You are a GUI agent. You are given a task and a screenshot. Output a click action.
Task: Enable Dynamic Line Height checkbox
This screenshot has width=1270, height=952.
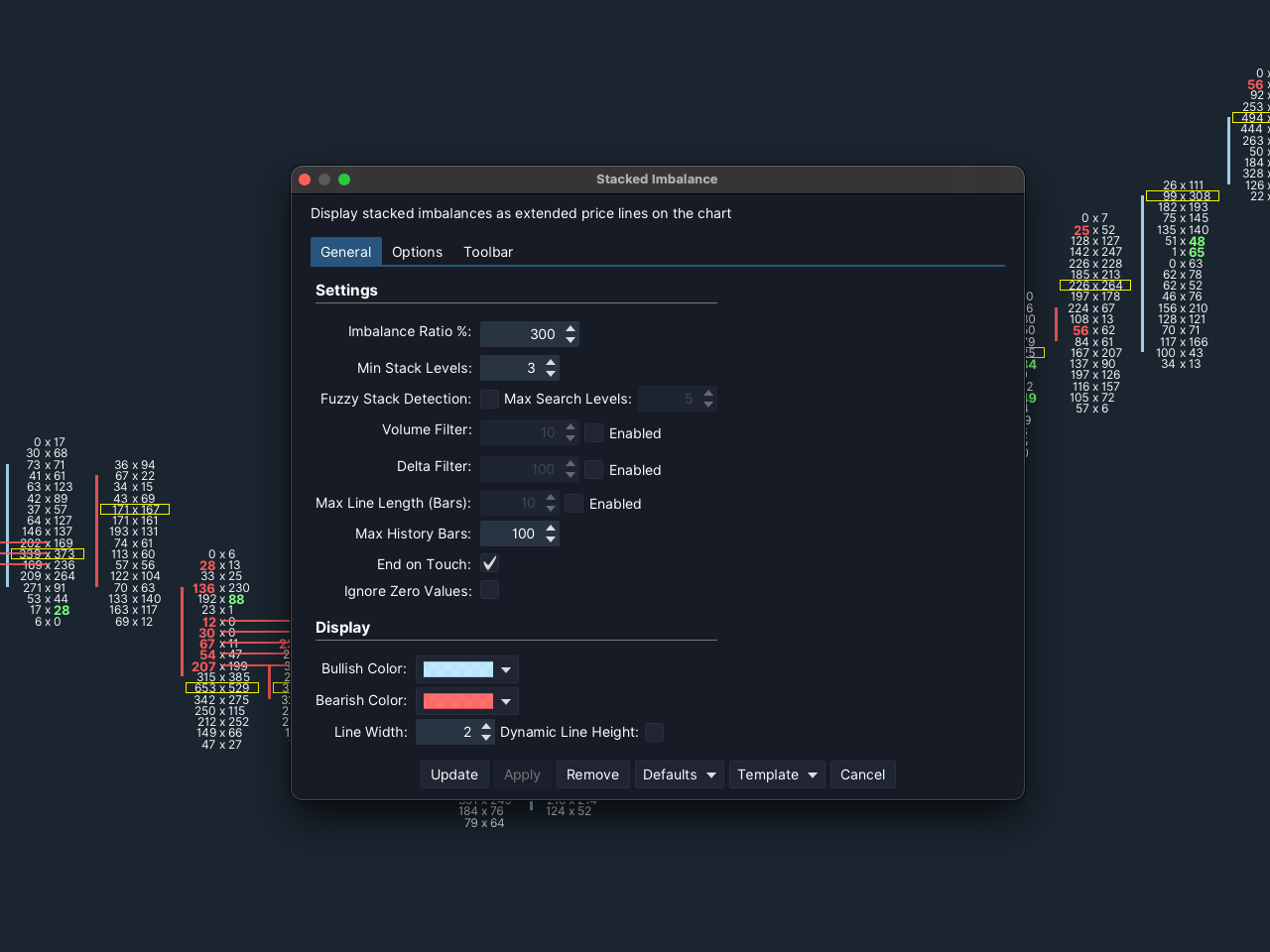654,732
